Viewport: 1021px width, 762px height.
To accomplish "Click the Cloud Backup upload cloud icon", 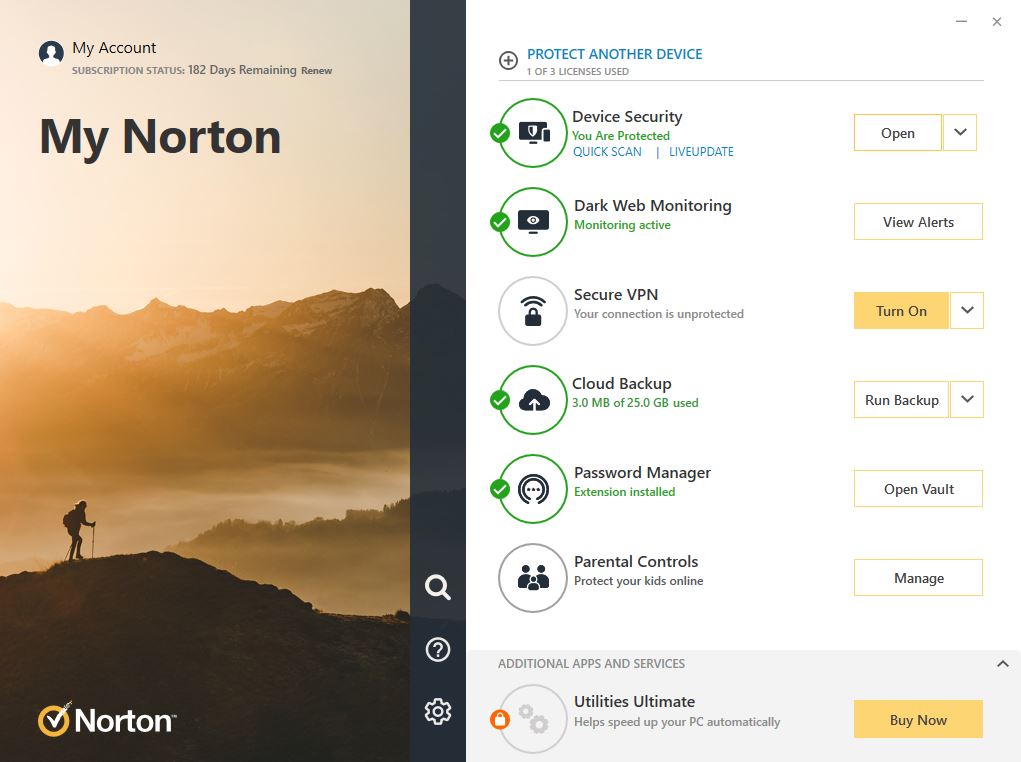I will [x=534, y=400].
